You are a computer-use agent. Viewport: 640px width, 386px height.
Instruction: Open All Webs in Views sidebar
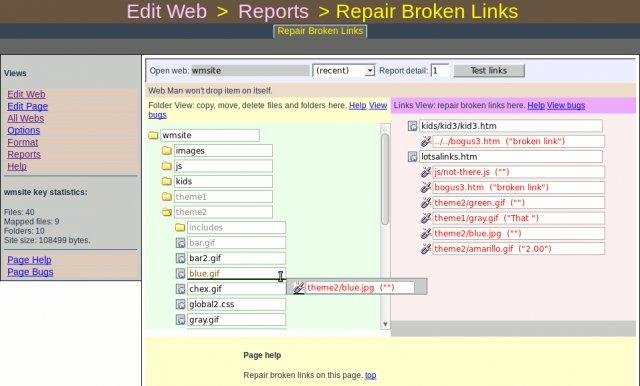(x=25, y=118)
